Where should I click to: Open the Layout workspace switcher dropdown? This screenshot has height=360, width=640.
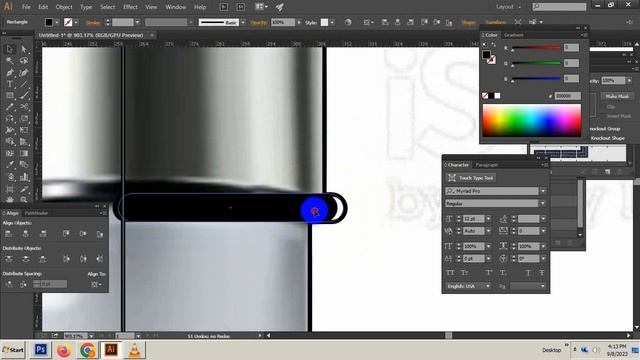(509, 7)
